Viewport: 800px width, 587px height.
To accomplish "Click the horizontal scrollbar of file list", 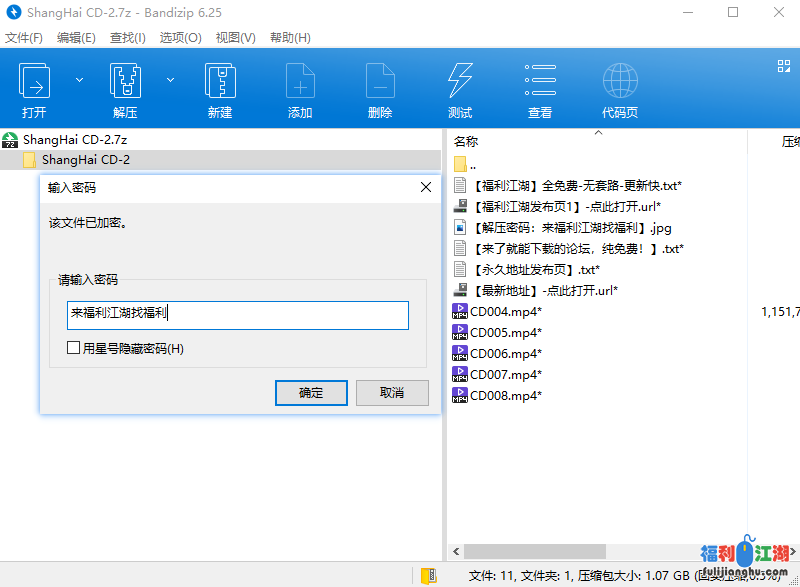I will pos(600,551).
